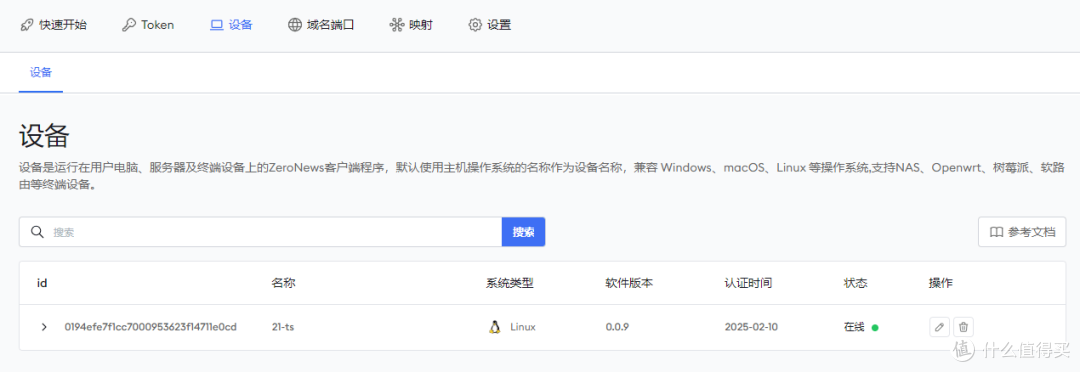Click the 系统类型 column header
Viewport: 1080px width, 372px height.
510,283
